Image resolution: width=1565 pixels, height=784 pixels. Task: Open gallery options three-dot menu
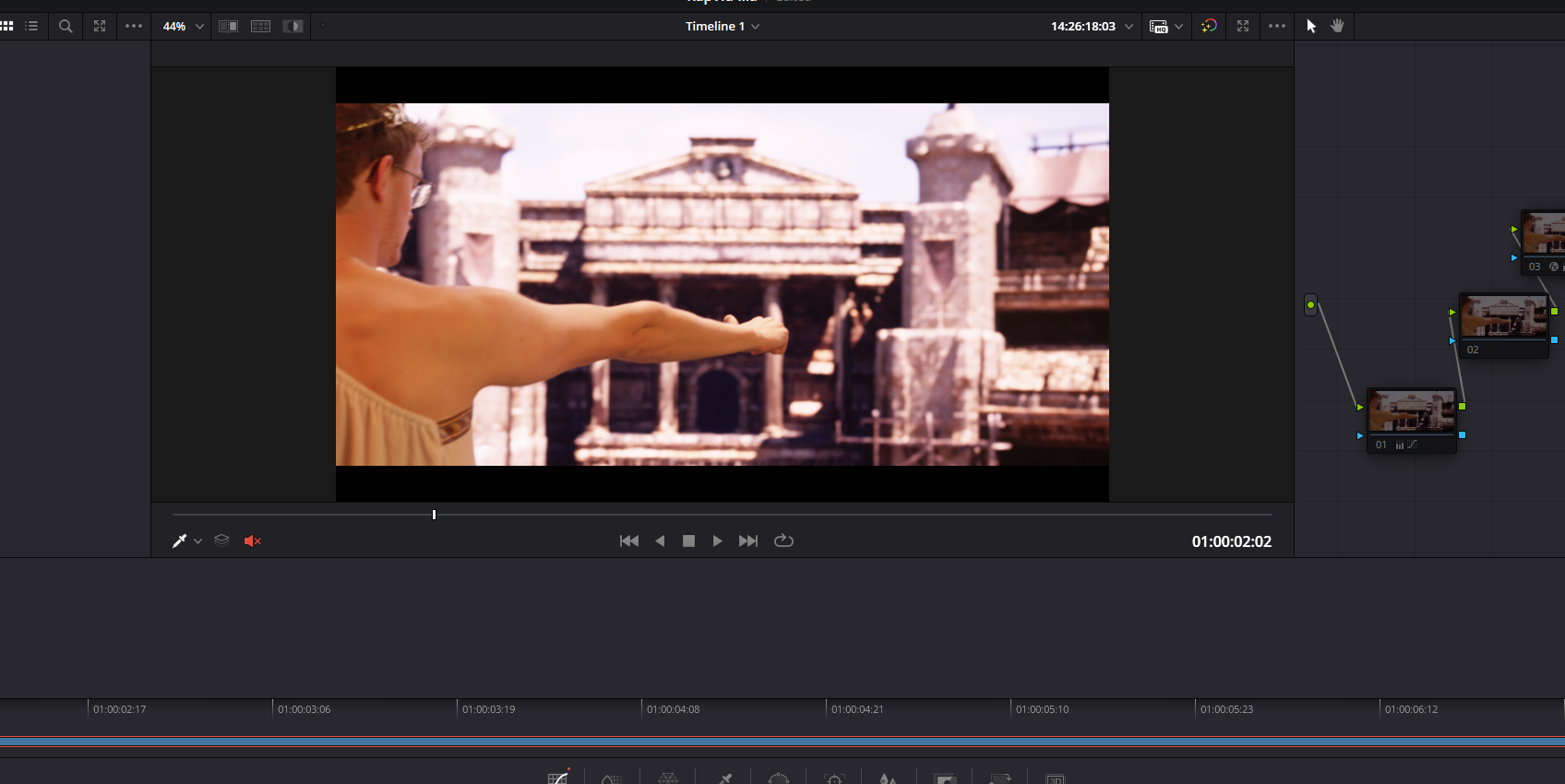pyautogui.click(x=134, y=26)
